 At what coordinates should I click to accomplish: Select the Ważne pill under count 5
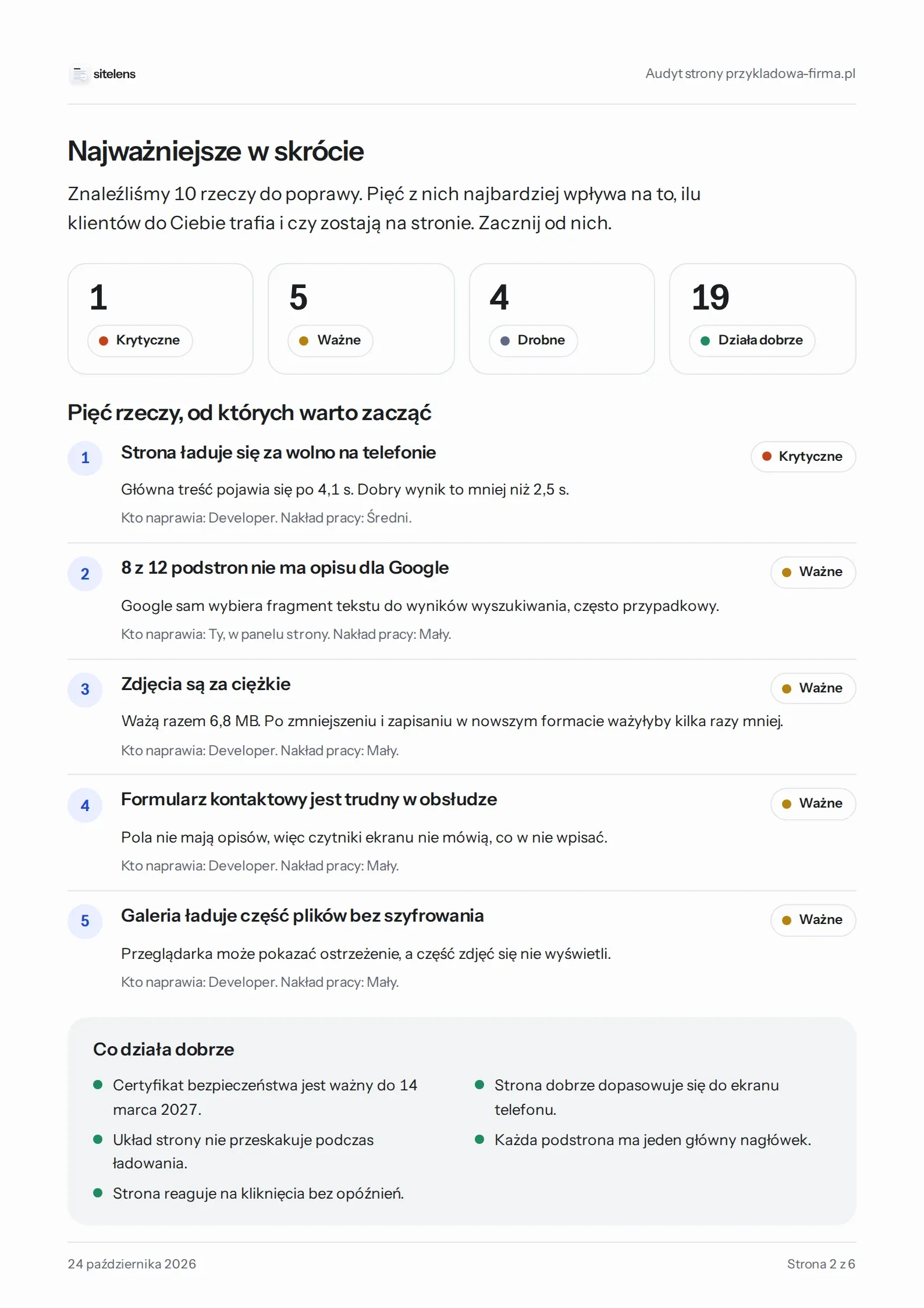coord(330,340)
